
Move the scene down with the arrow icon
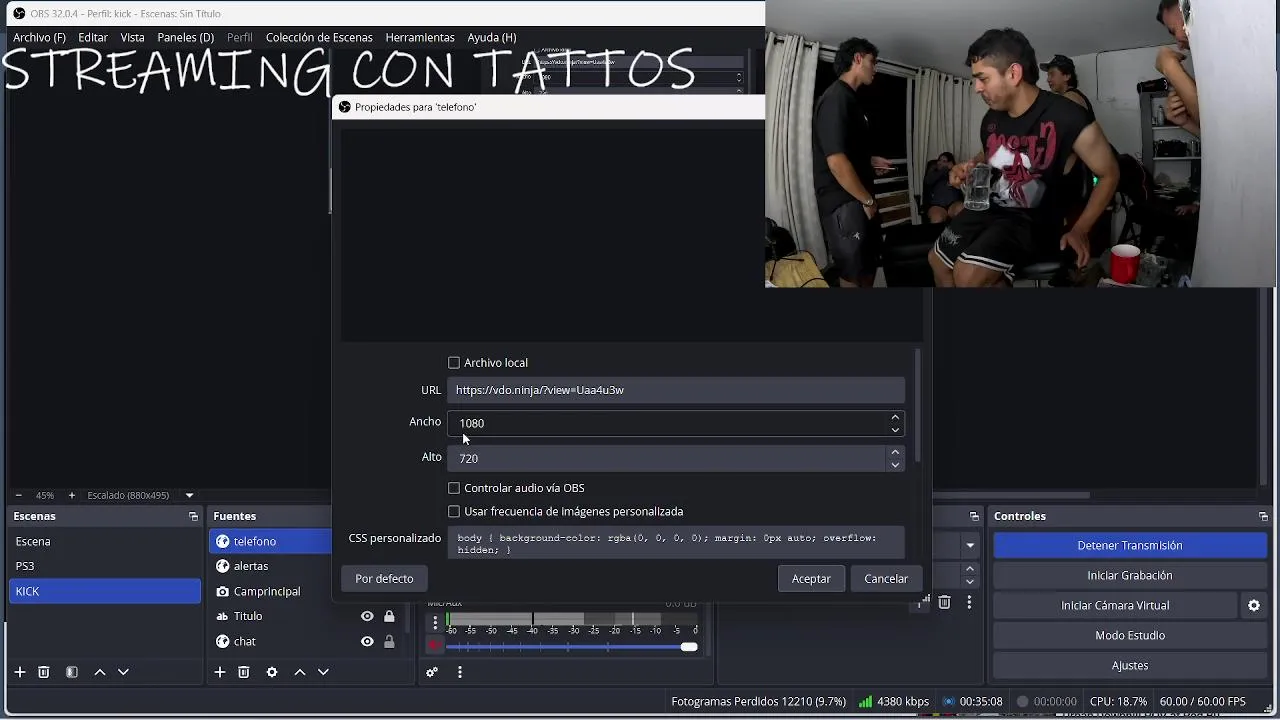tap(123, 672)
